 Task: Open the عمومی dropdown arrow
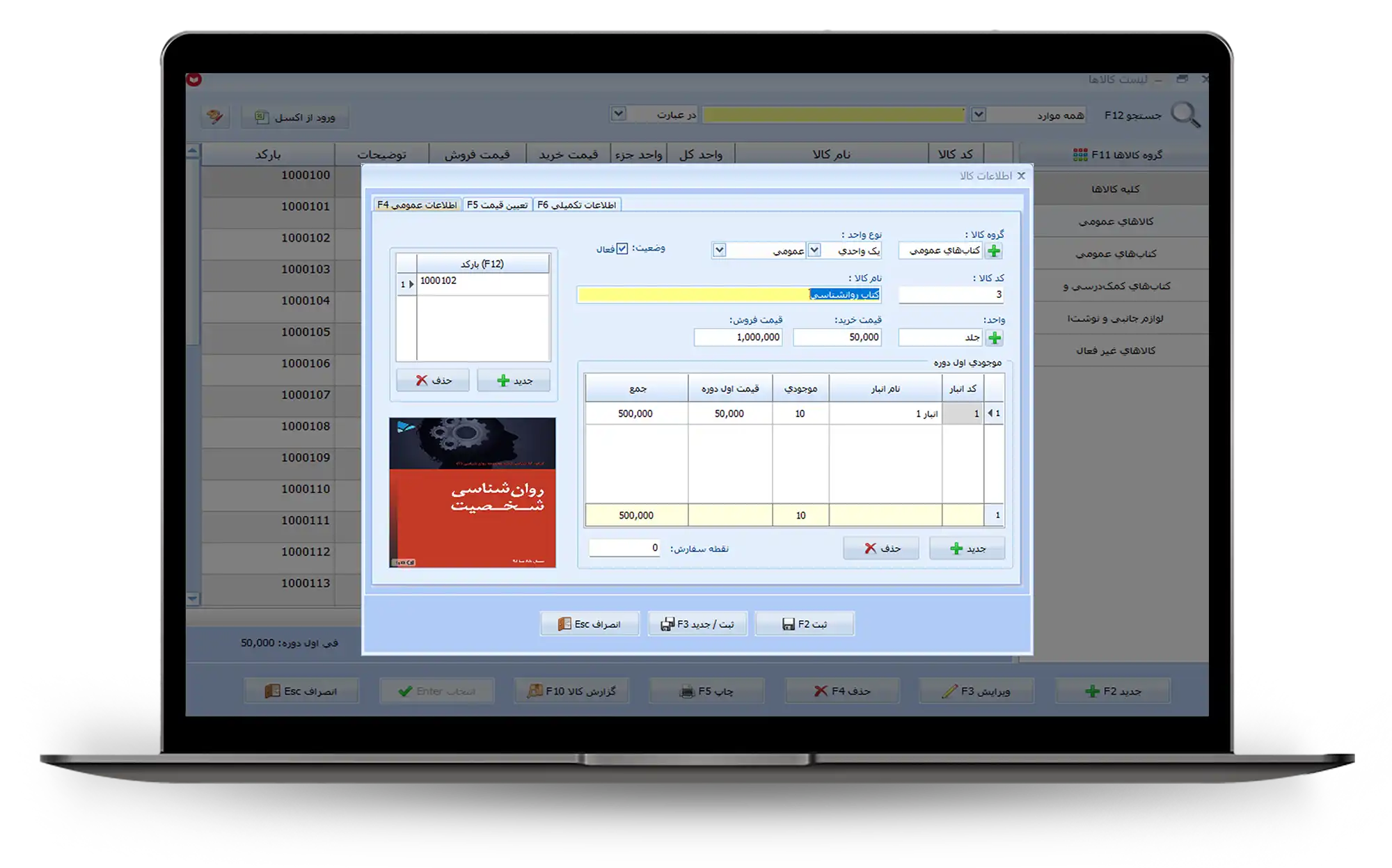tap(720, 250)
